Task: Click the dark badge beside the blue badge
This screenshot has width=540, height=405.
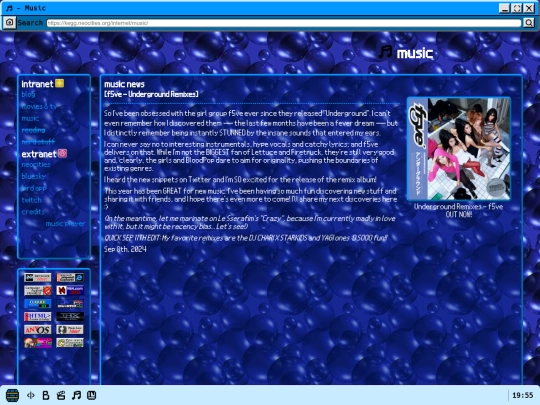Action: pyautogui.click(x=70, y=303)
